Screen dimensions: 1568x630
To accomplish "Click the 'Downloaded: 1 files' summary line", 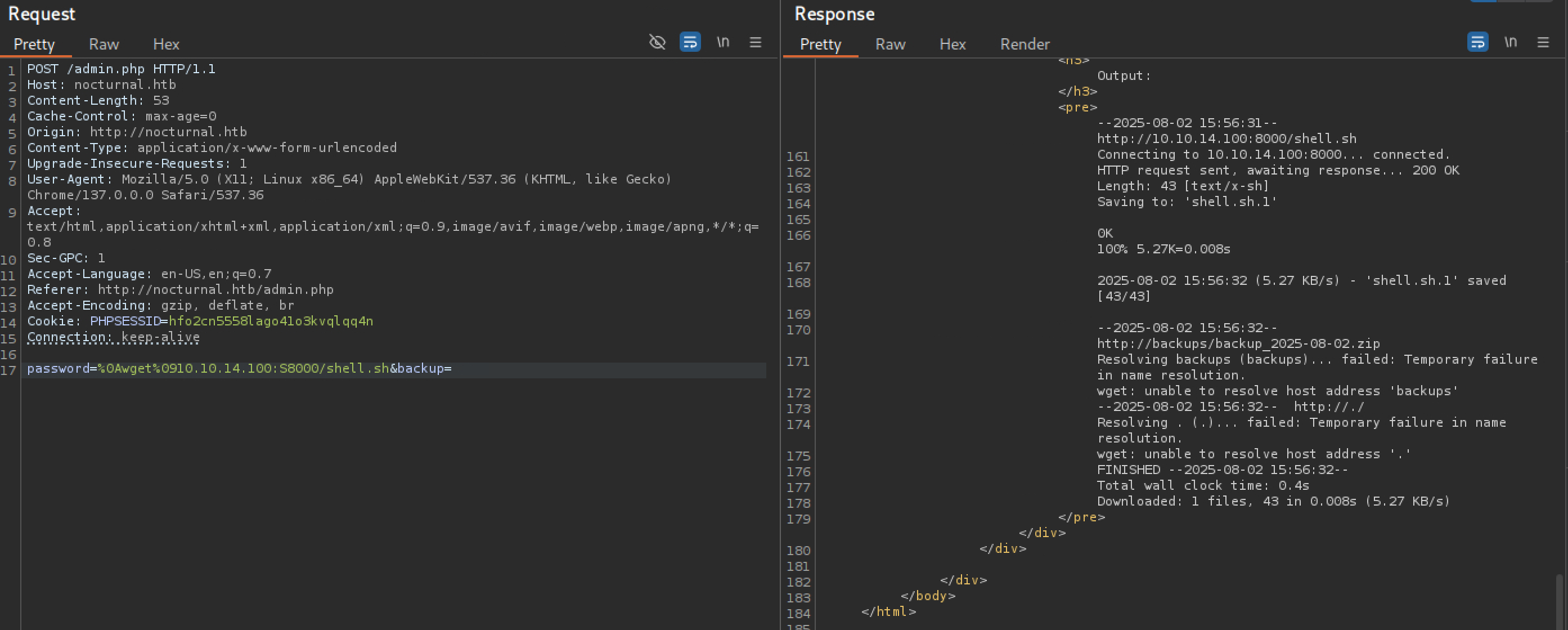I will [x=1274, y=502].
